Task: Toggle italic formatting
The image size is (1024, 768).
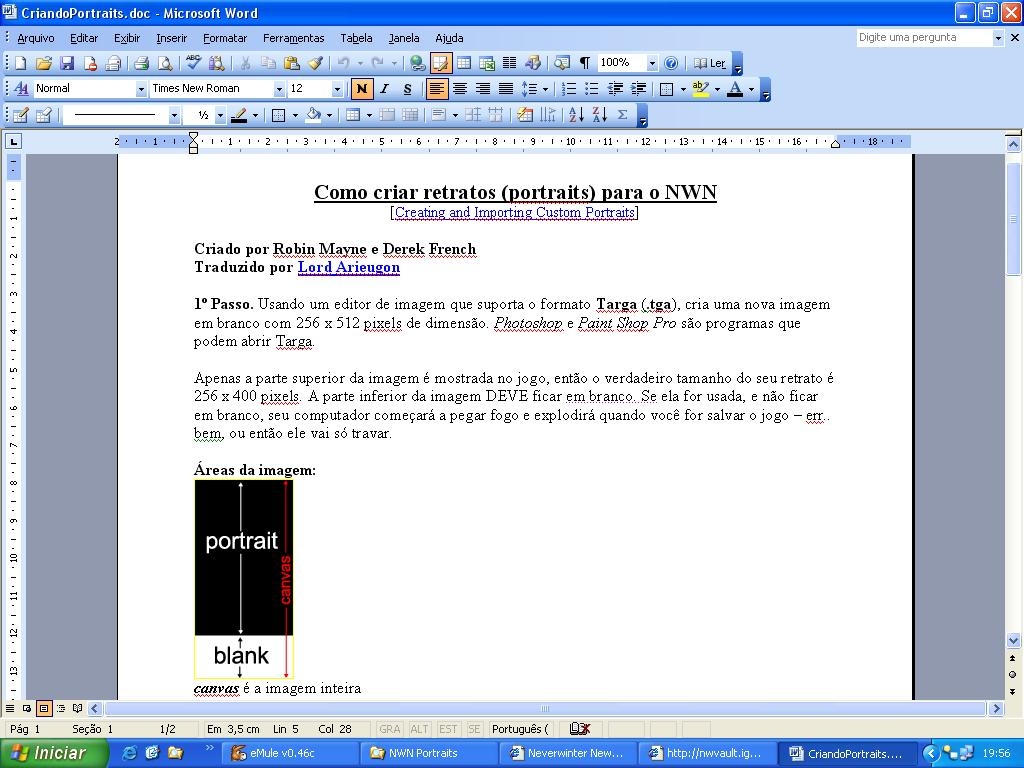Action: (384, 89)
